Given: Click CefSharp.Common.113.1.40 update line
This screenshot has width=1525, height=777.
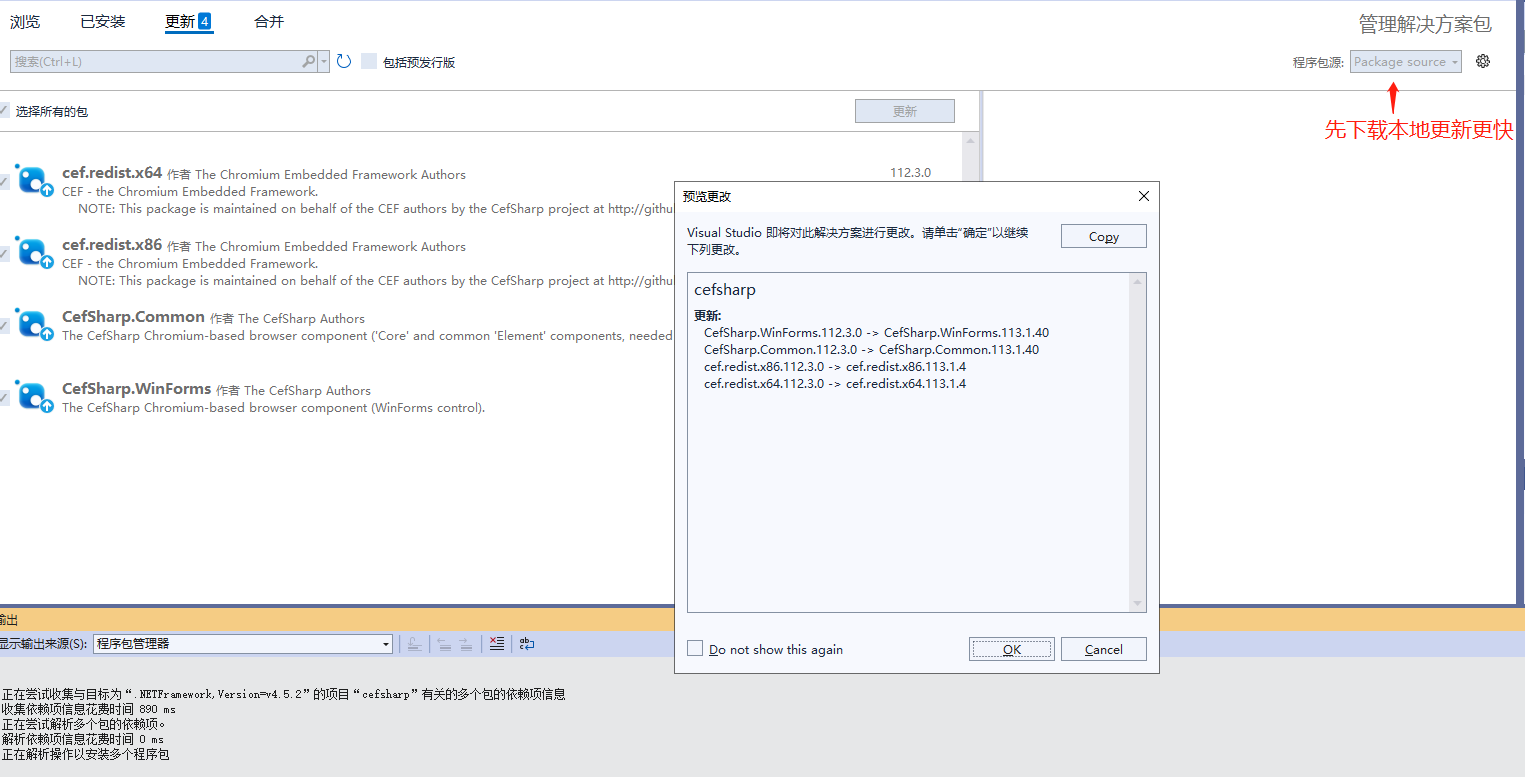Looking at the screenshot, I should pyautogui.click(x=871, y=350).
